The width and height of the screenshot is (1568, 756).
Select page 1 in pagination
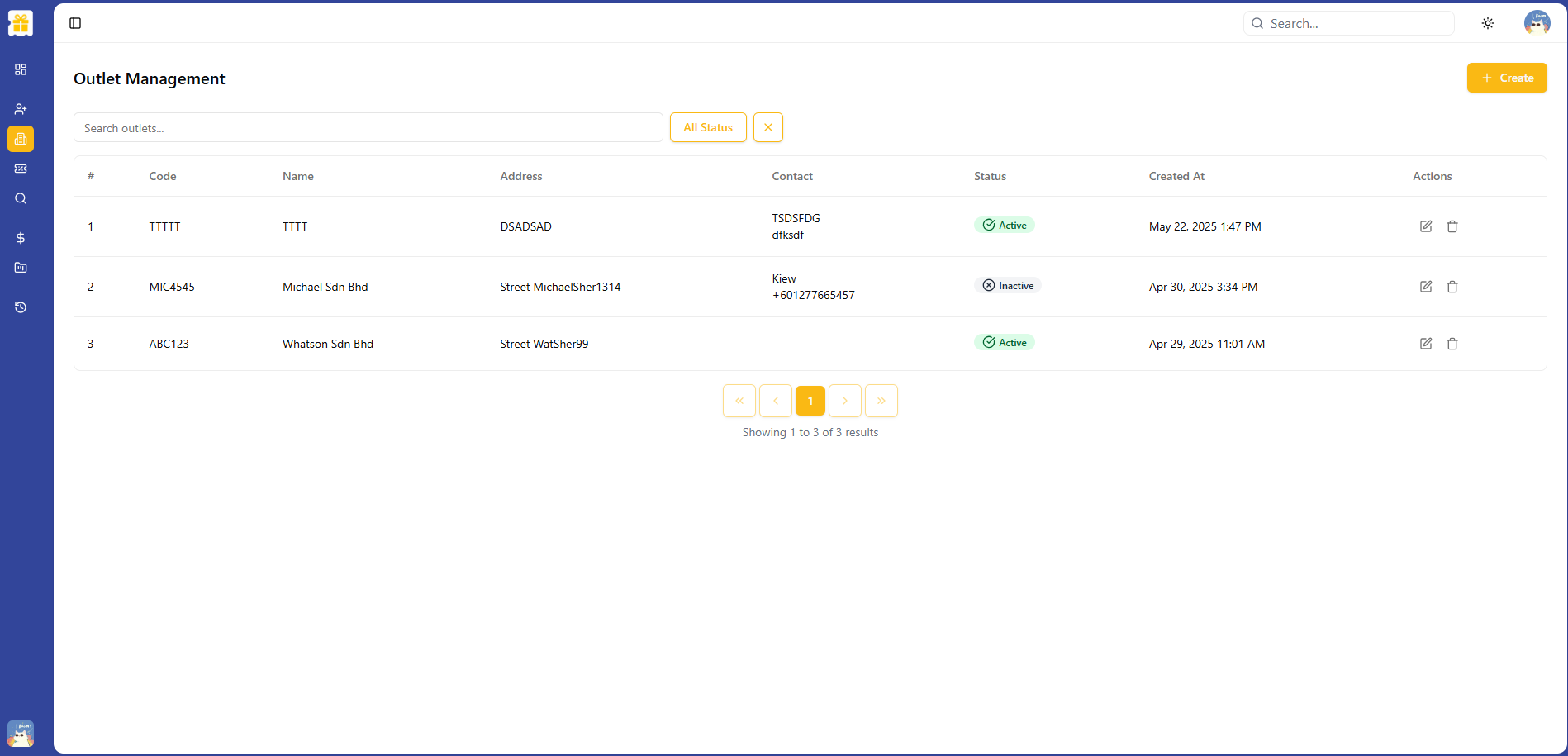point(810,400)
